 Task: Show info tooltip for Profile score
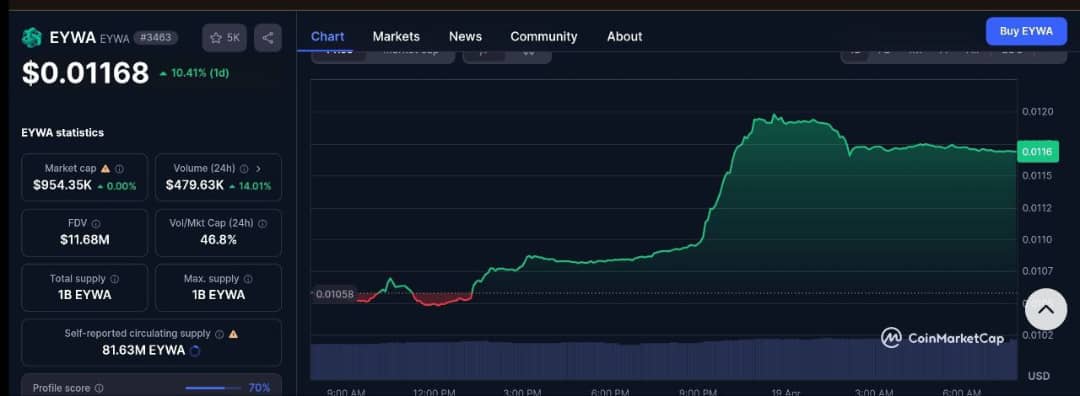tap(99, 388)
